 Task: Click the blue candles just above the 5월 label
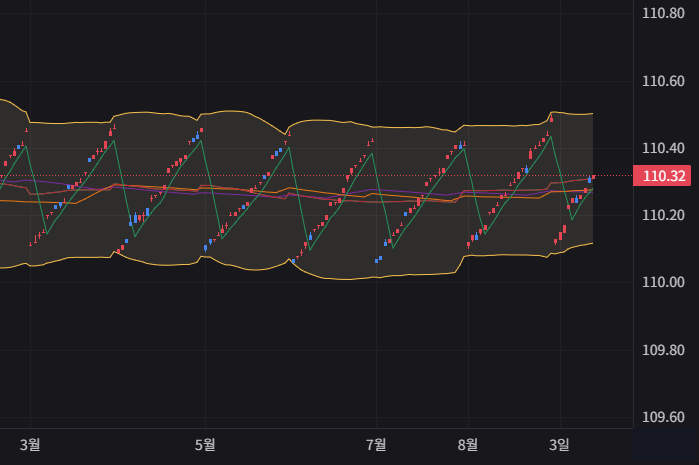206,246
